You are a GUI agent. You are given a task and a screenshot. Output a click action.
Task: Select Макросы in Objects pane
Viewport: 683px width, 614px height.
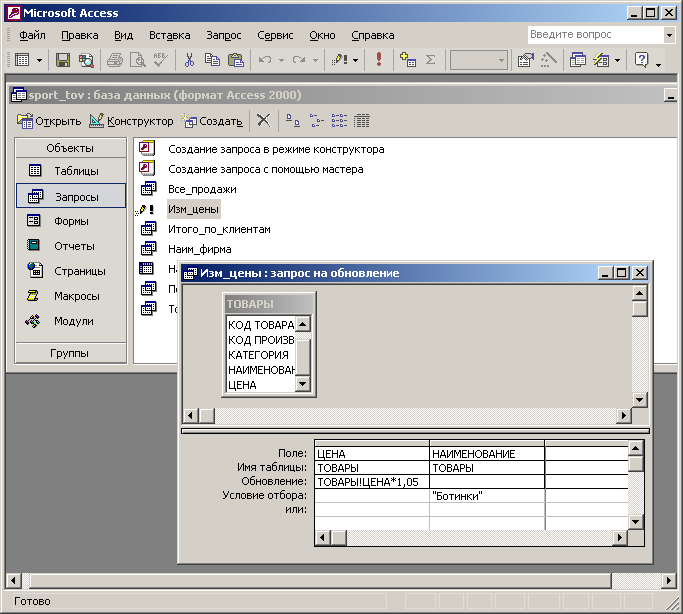[71, 296]
